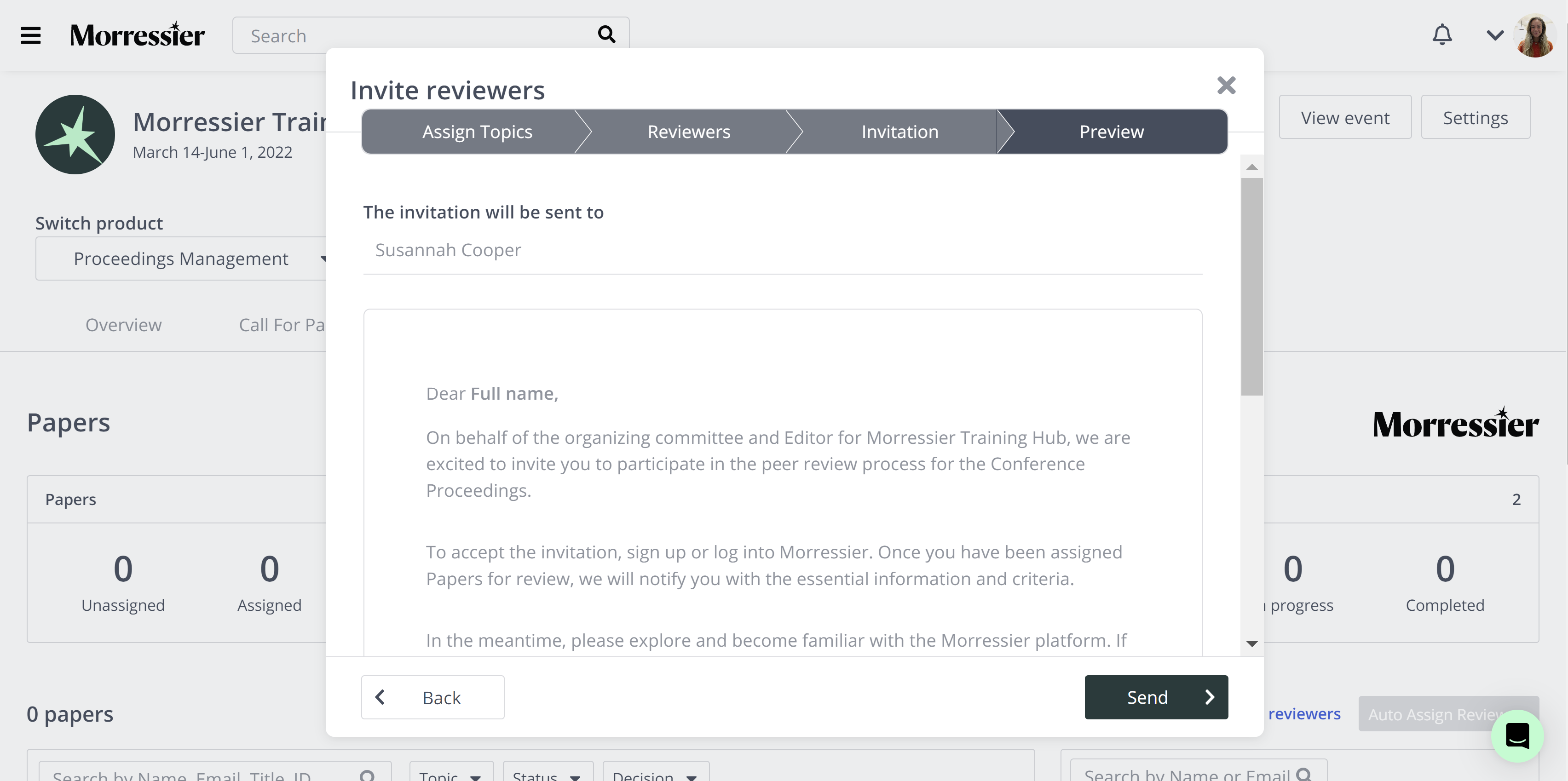The image size is (1568, 781).
Task: Go to the Reviewers step
Action: pyautogui.click(x=688, y=132)
